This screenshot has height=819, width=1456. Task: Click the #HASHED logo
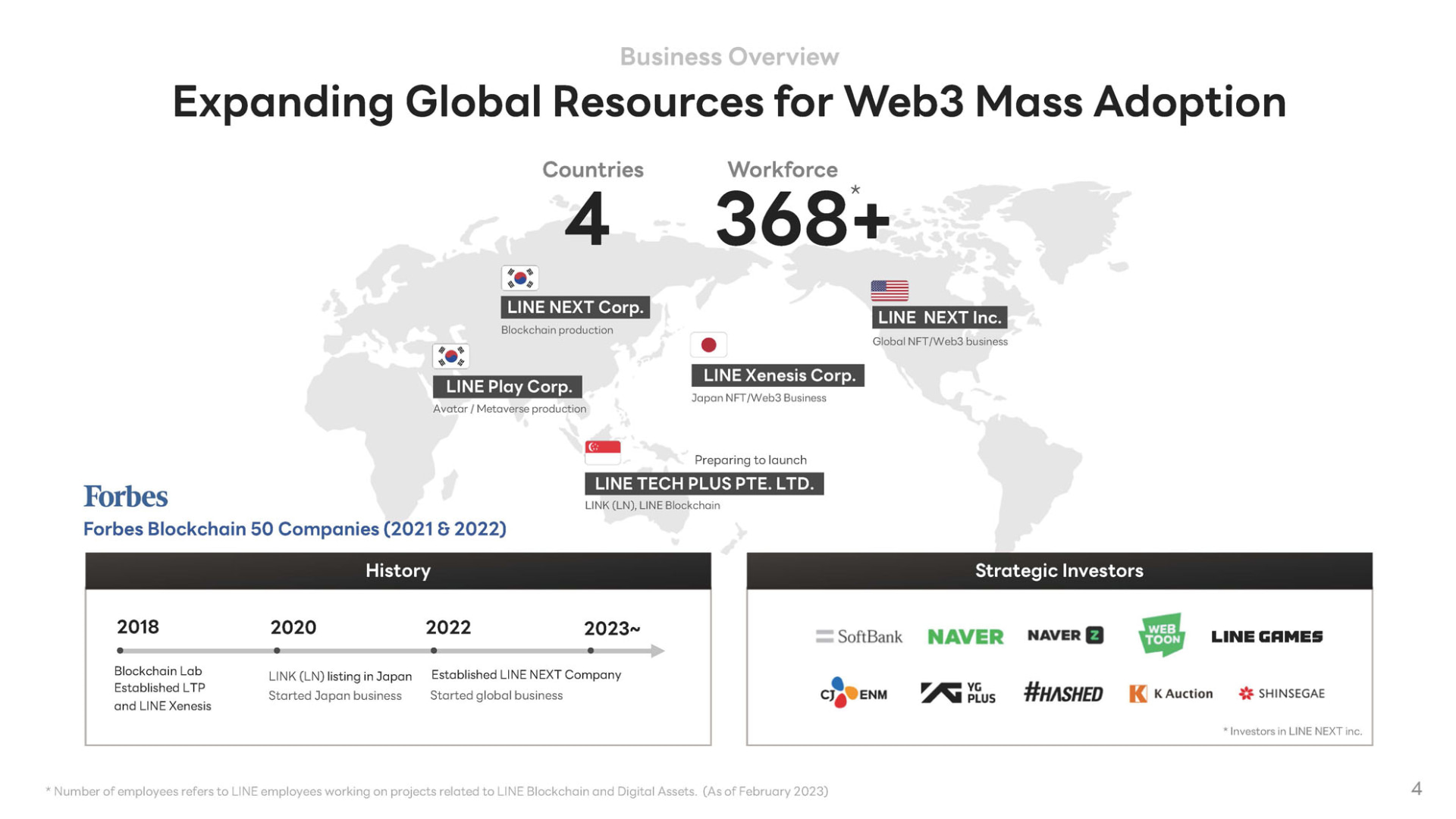1063,693
